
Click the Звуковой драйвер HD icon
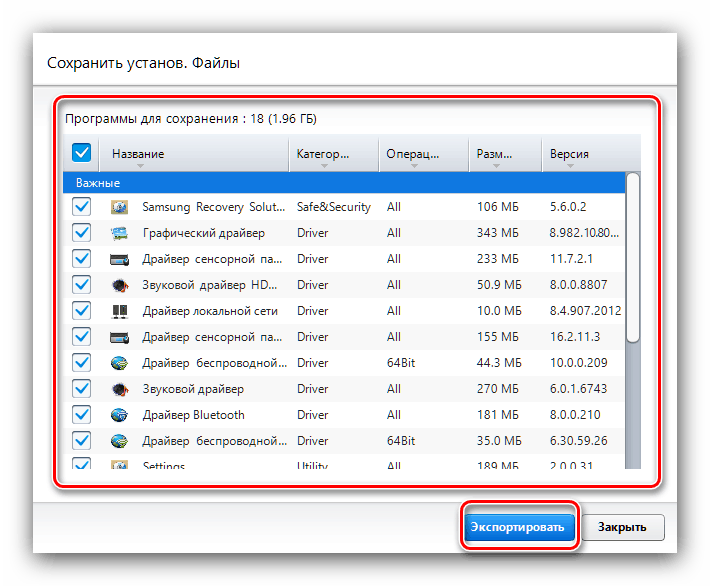[120, 285]
